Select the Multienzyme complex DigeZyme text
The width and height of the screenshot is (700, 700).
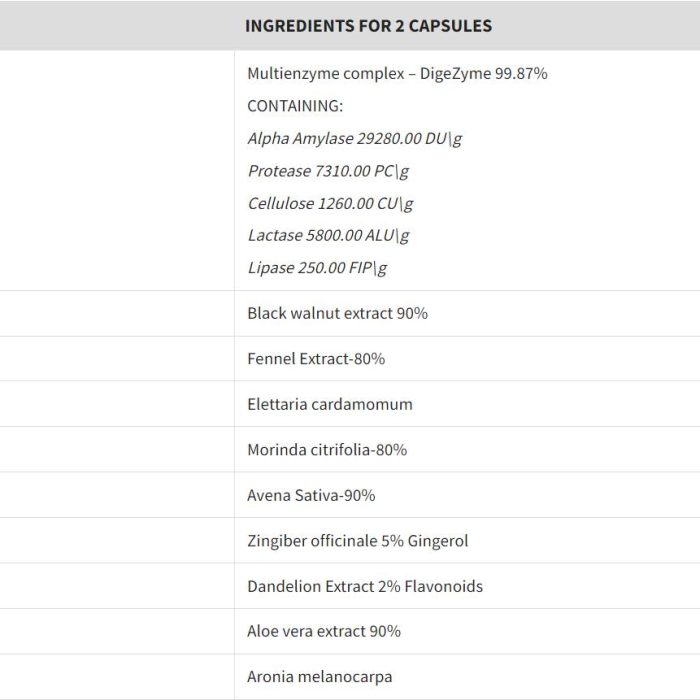[397, 74]
